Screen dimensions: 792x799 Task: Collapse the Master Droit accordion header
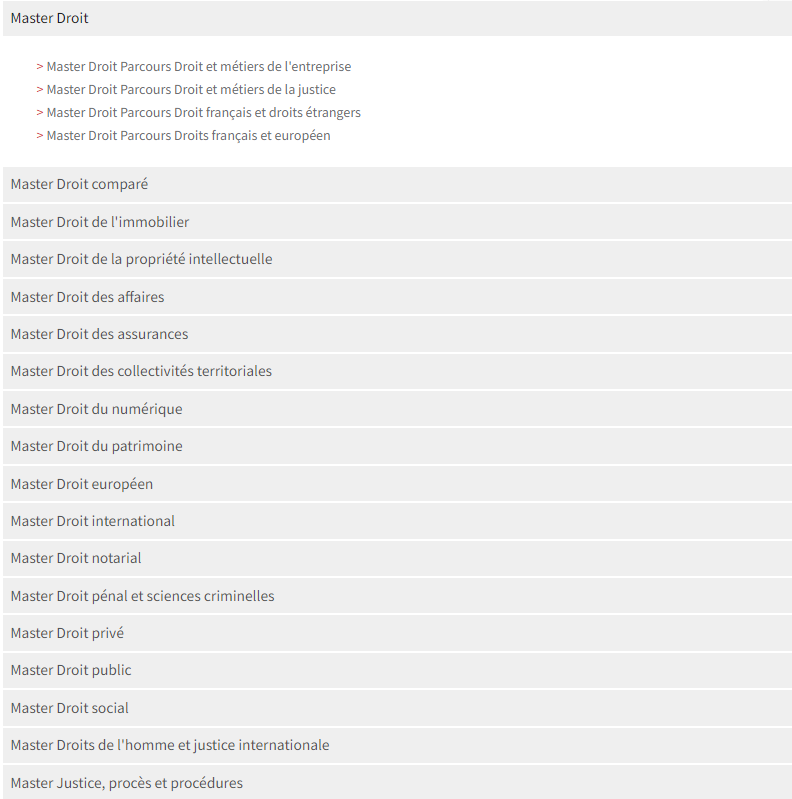pos(397,18)
